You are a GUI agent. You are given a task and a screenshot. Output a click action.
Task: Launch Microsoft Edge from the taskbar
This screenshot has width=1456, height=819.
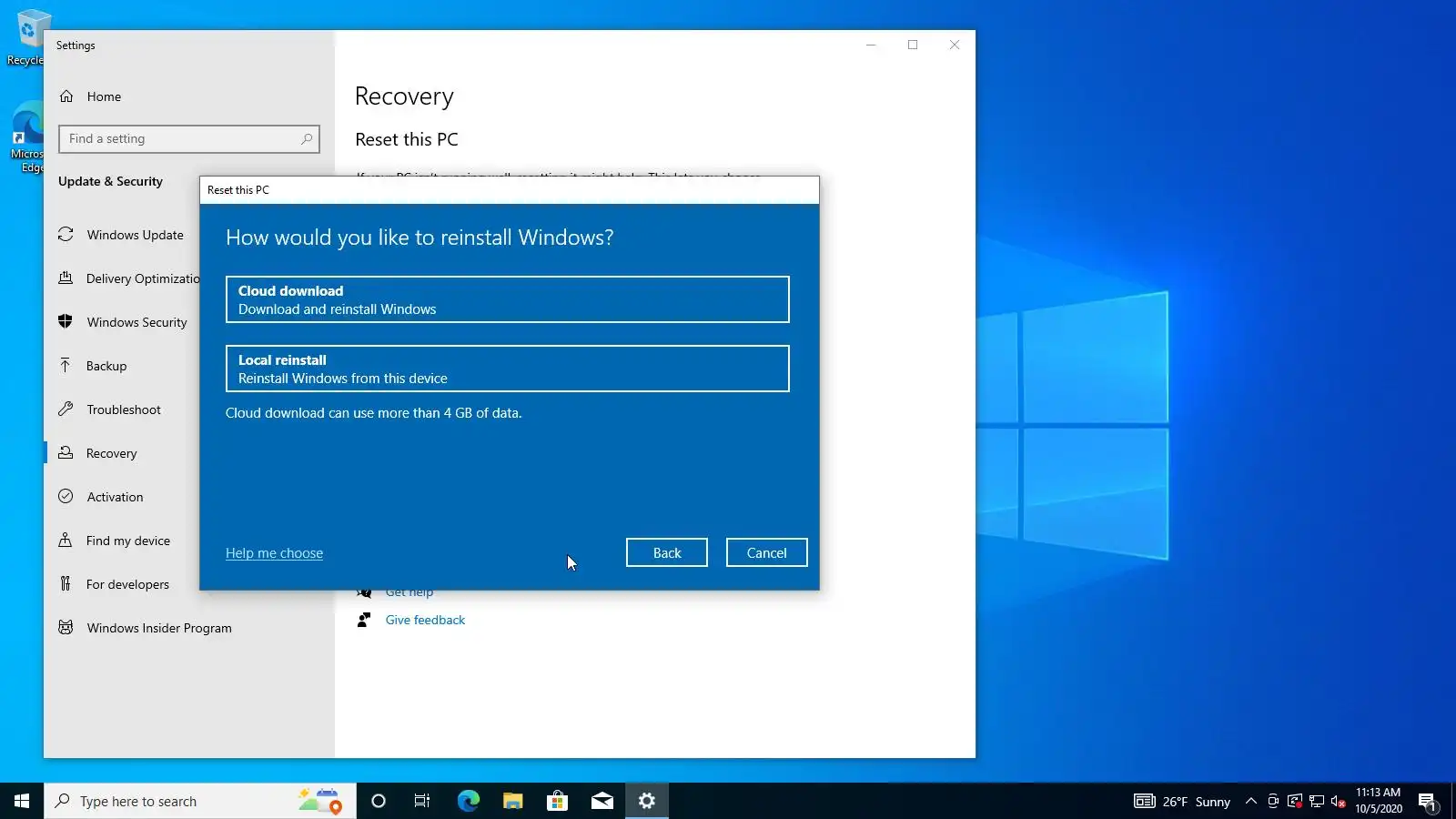tap(468, 801)
